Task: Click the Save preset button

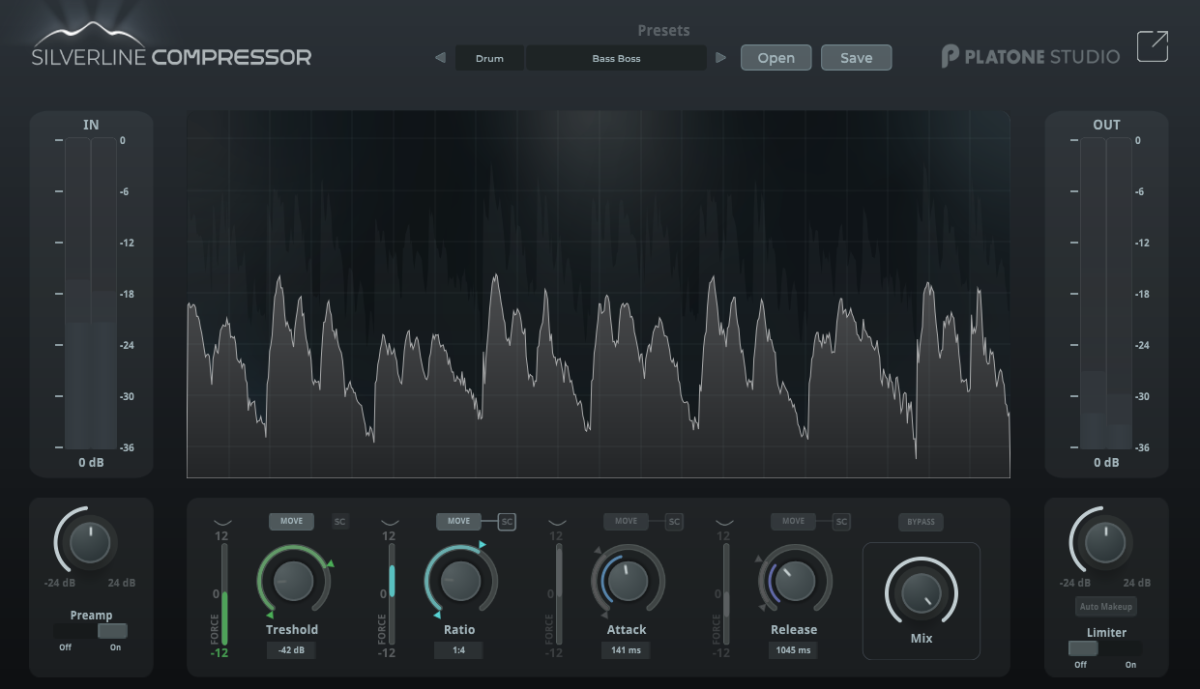Action: 856,58
